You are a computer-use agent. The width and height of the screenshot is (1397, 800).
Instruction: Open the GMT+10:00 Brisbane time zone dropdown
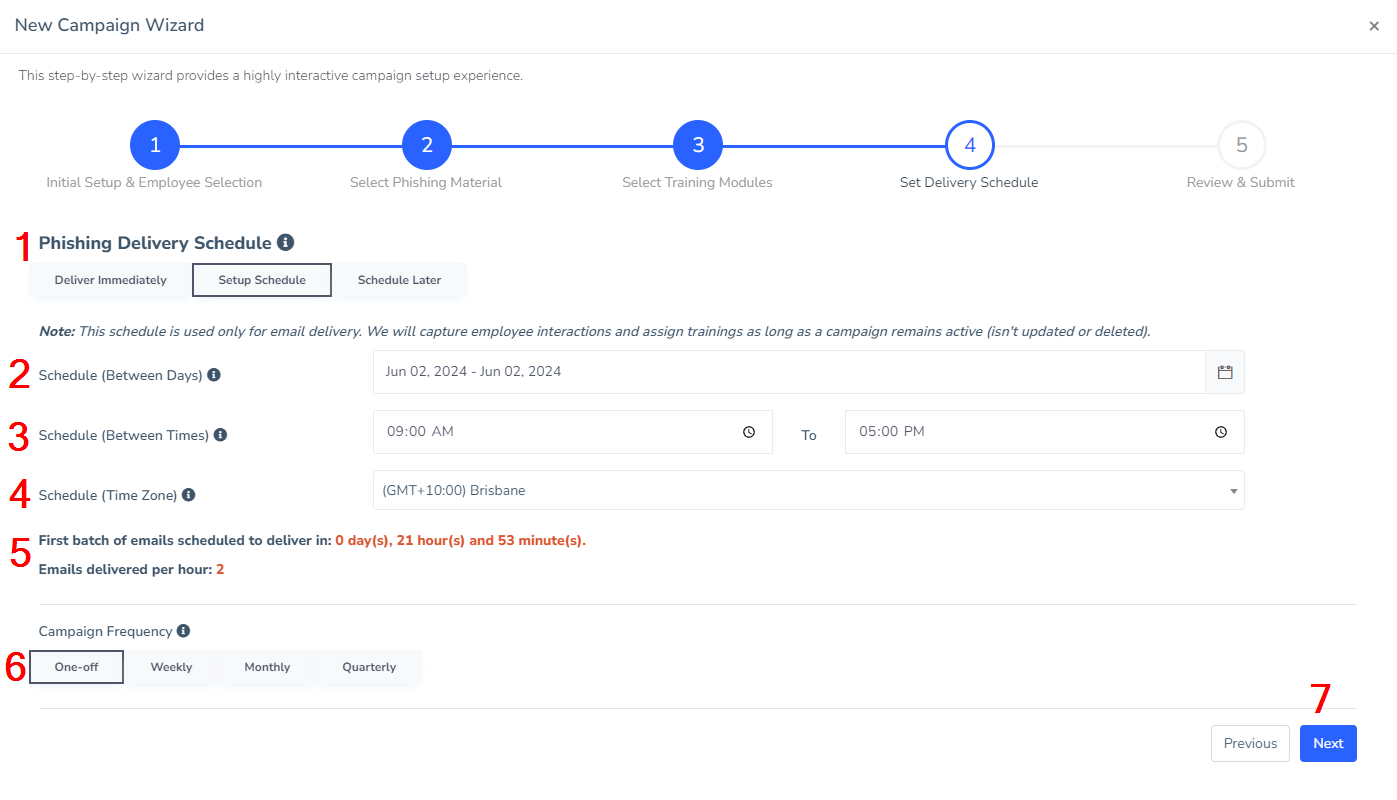coord(808,490)
